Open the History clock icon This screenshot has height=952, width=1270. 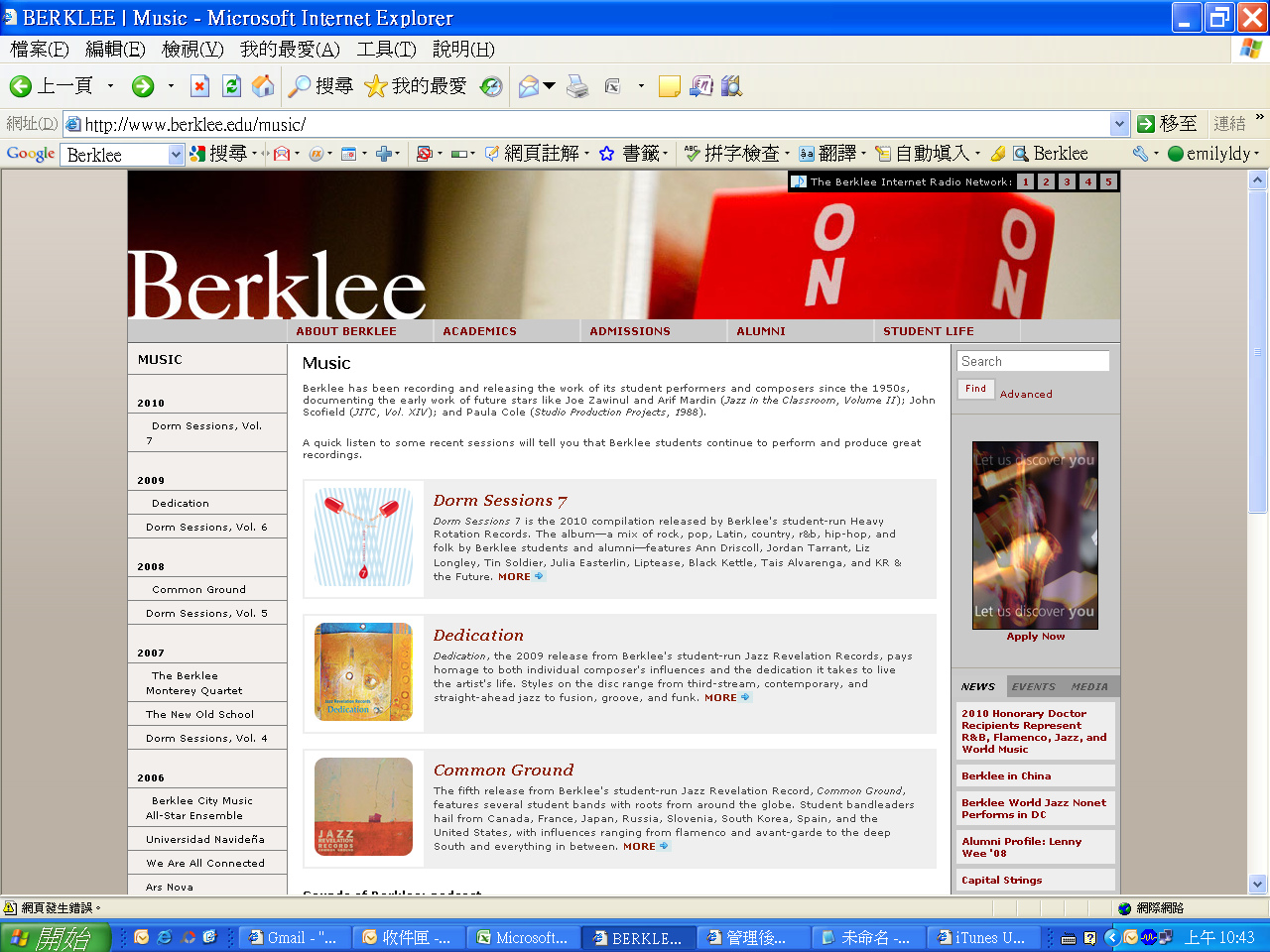coord(491,87)
